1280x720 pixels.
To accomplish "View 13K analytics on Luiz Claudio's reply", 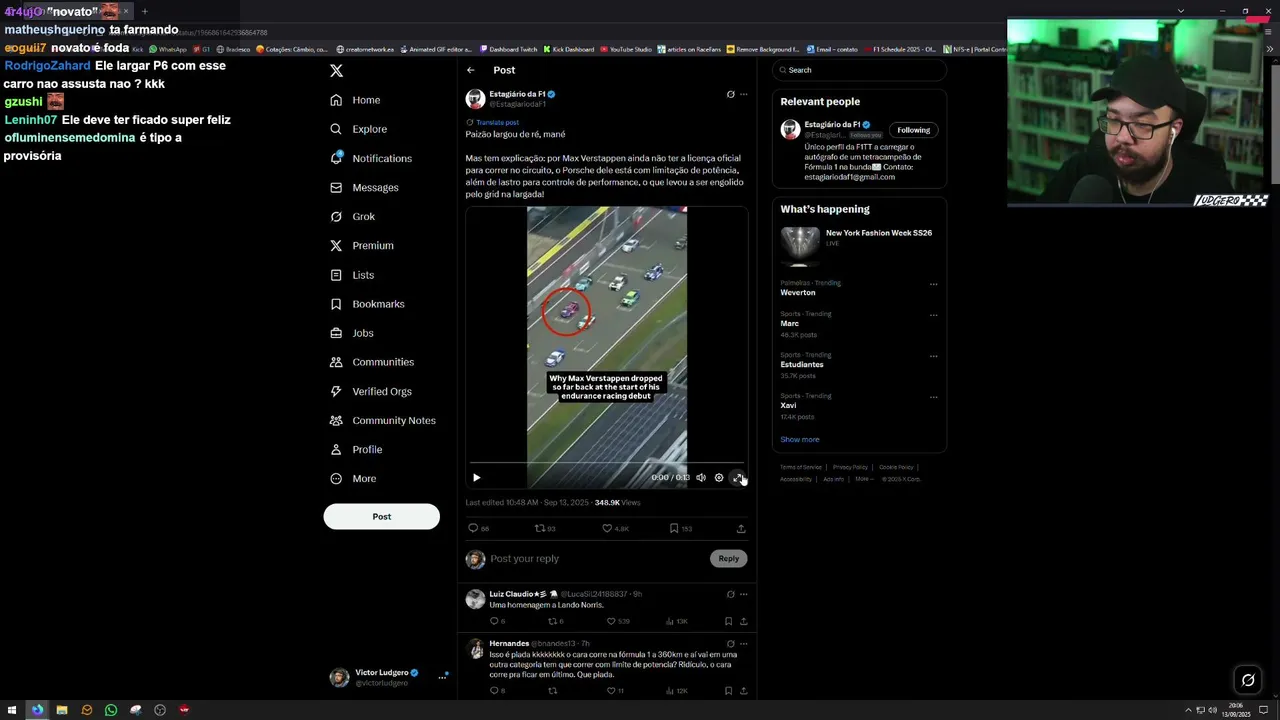I will (676, 621).
